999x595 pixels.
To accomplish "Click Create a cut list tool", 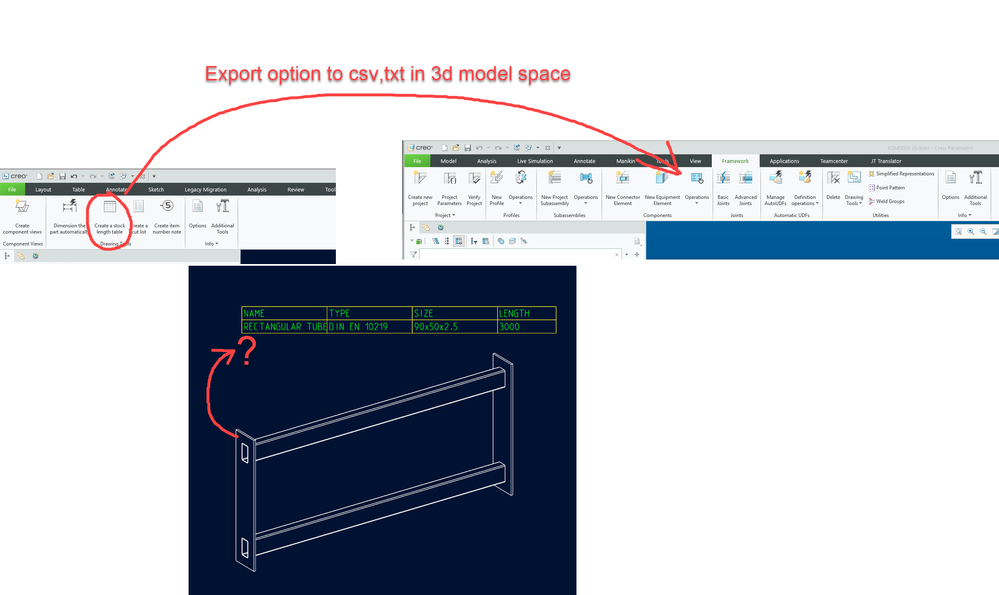I will click(139, 217).
